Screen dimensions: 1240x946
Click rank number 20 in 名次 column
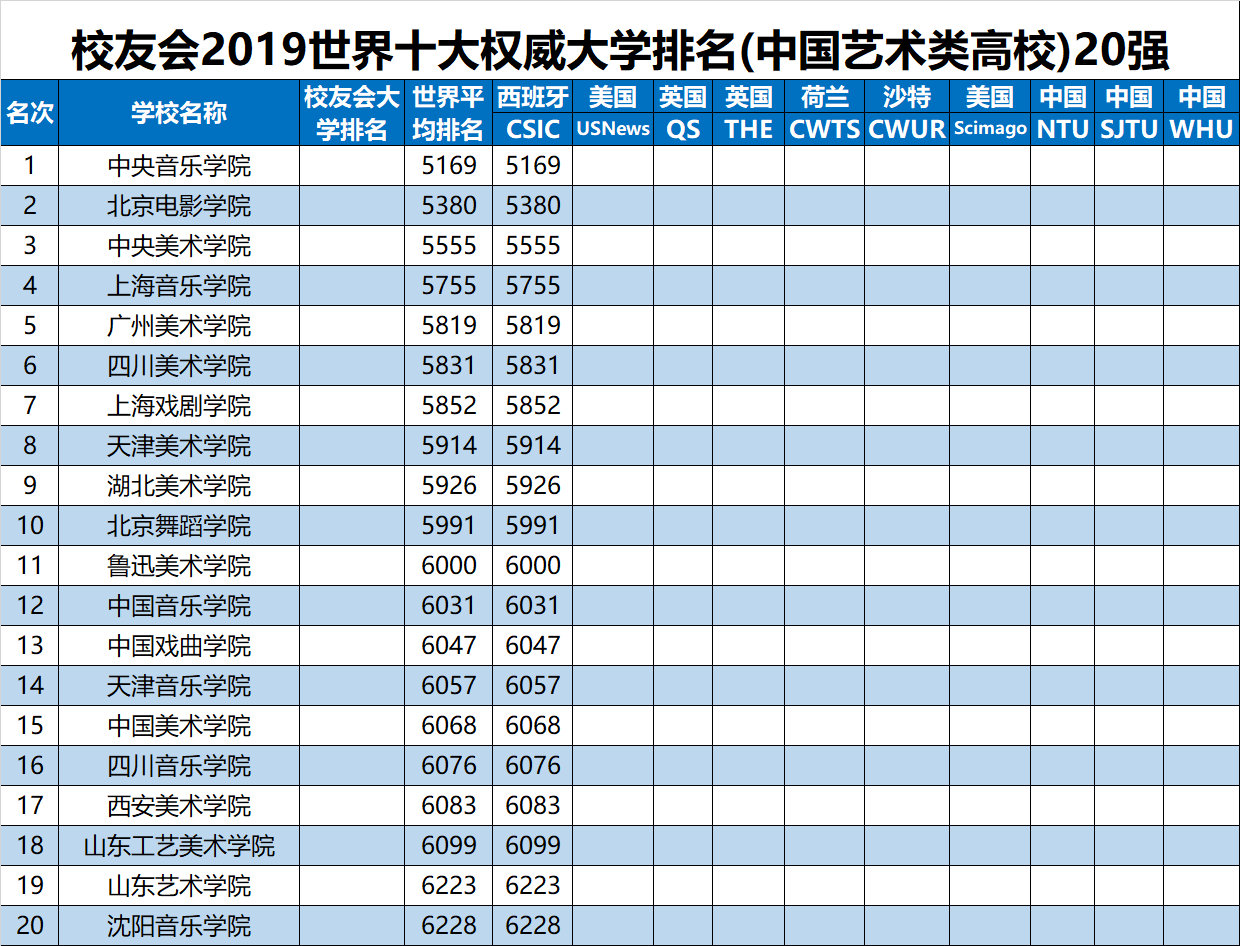30,926
